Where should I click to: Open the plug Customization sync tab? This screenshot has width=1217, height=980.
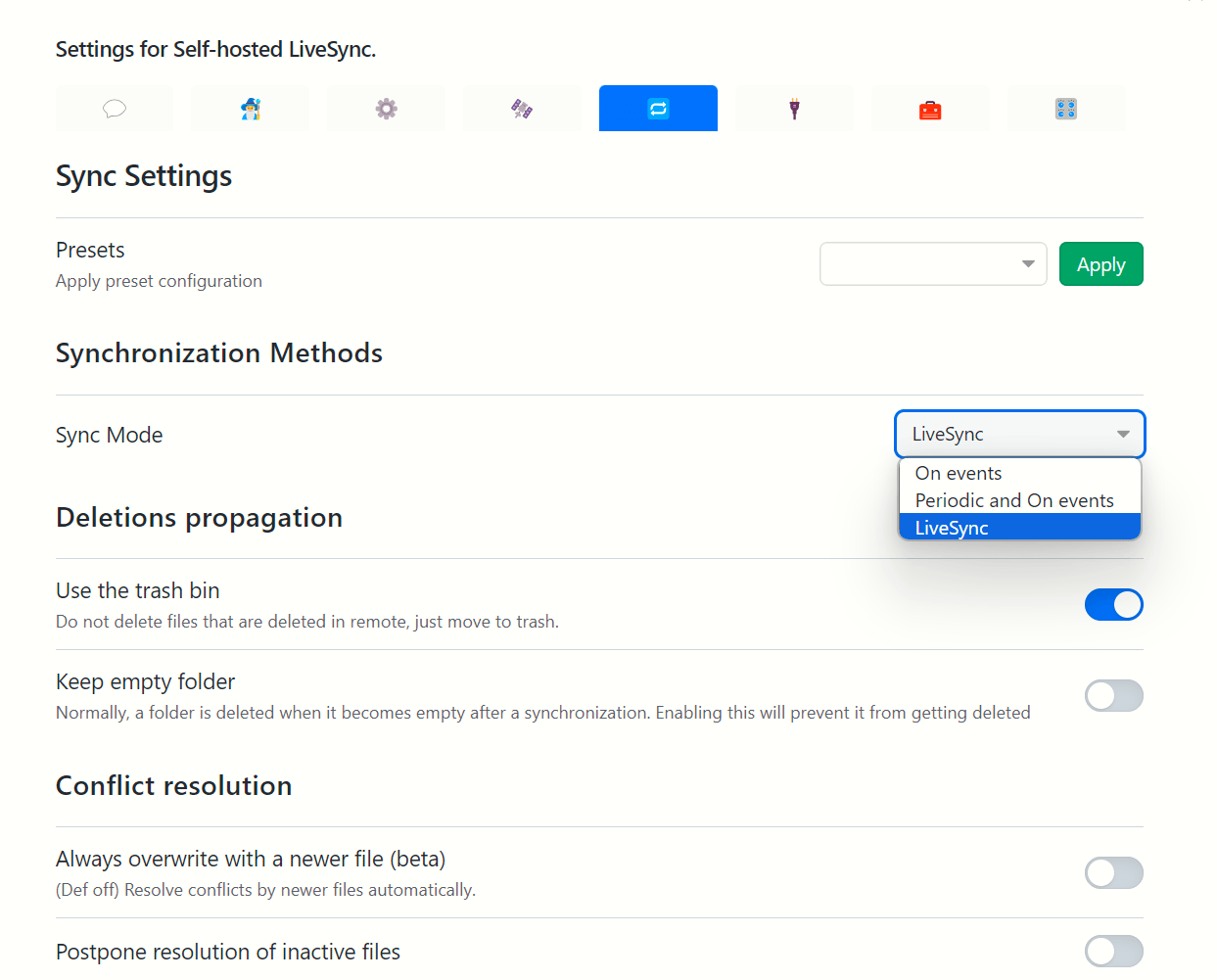point(794,109)
